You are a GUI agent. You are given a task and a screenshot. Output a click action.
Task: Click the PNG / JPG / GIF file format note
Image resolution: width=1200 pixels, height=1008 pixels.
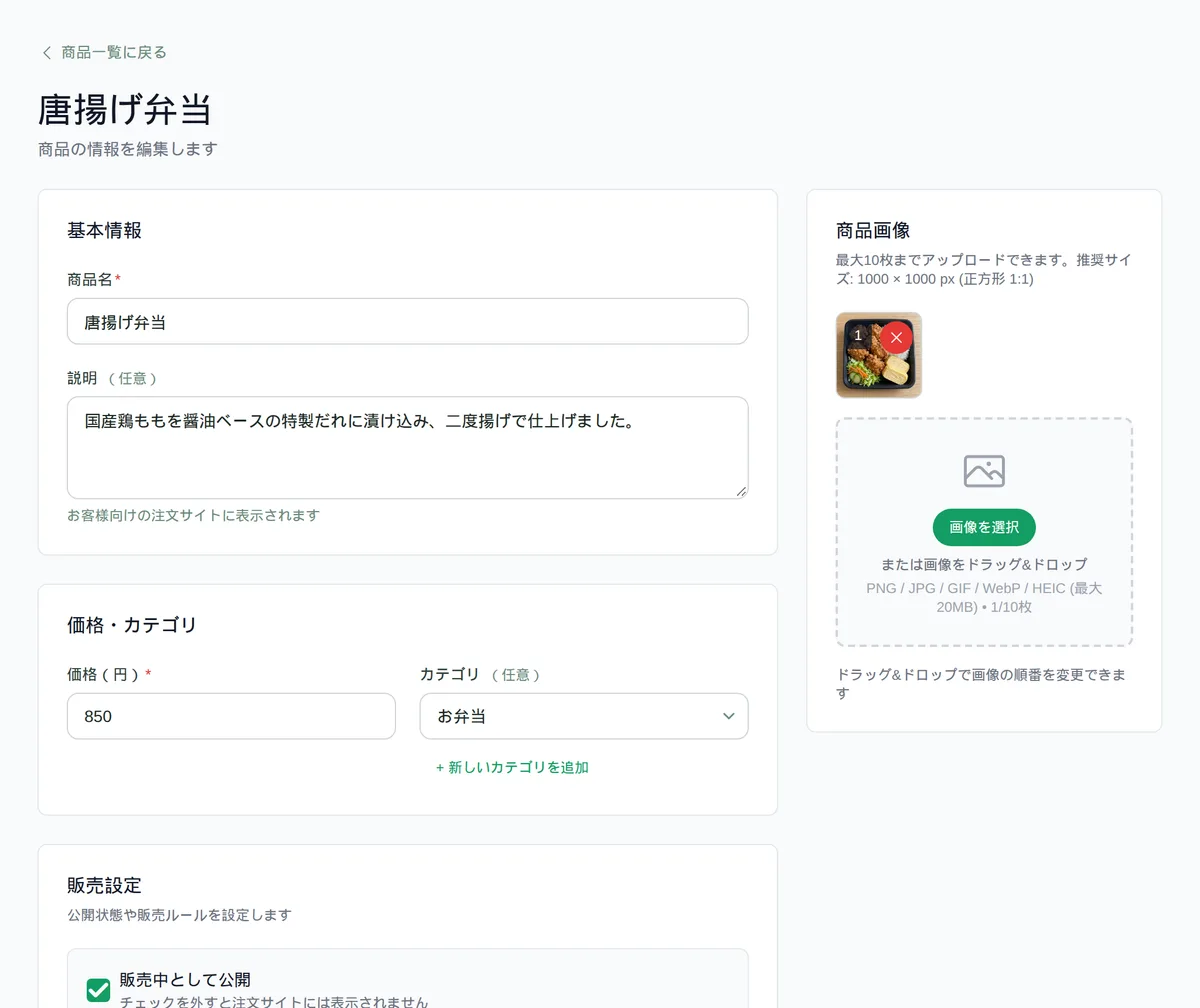pos(984,598)
